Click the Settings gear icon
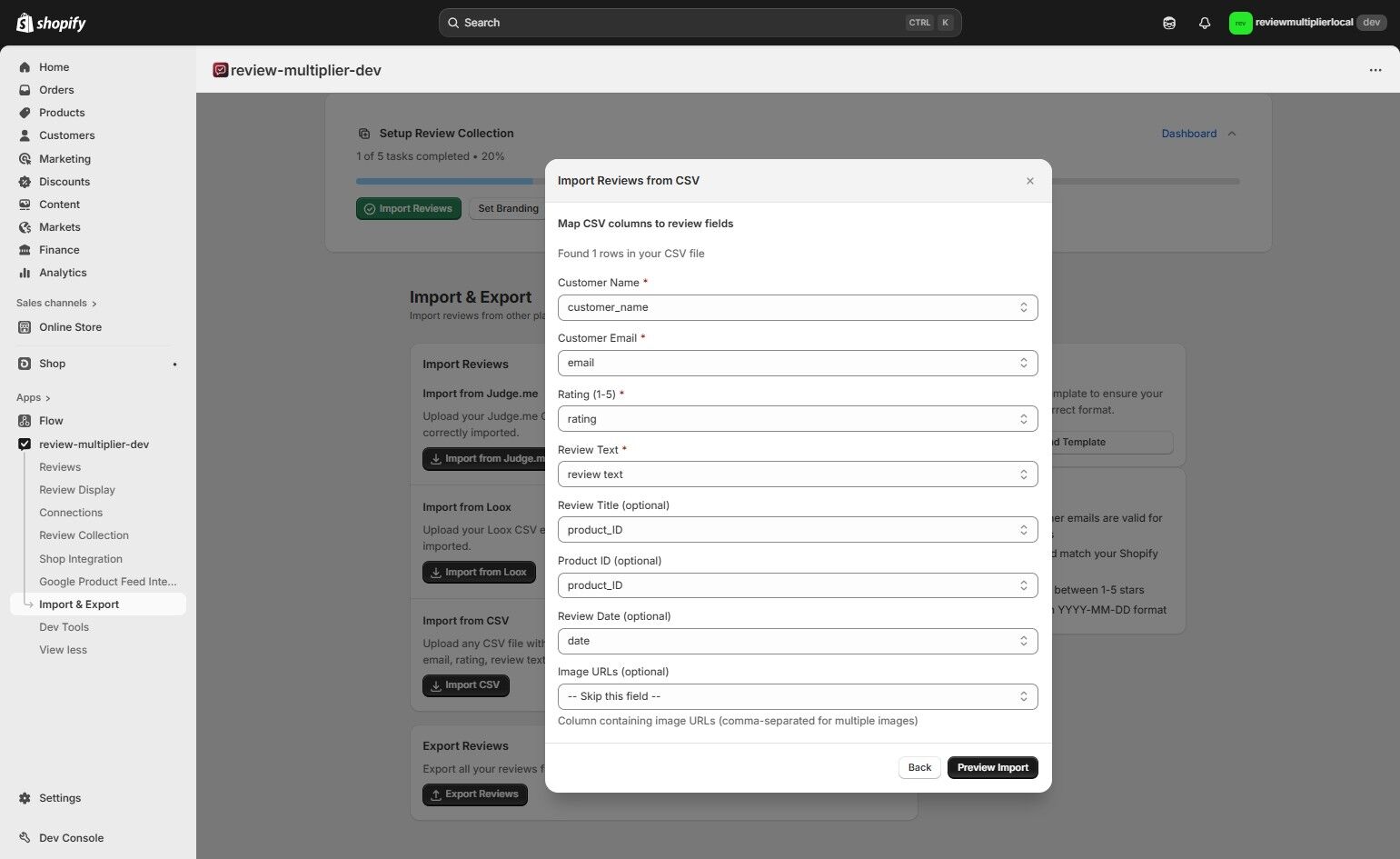Screen dimensions: 1400x859 [x=25, y=798]
